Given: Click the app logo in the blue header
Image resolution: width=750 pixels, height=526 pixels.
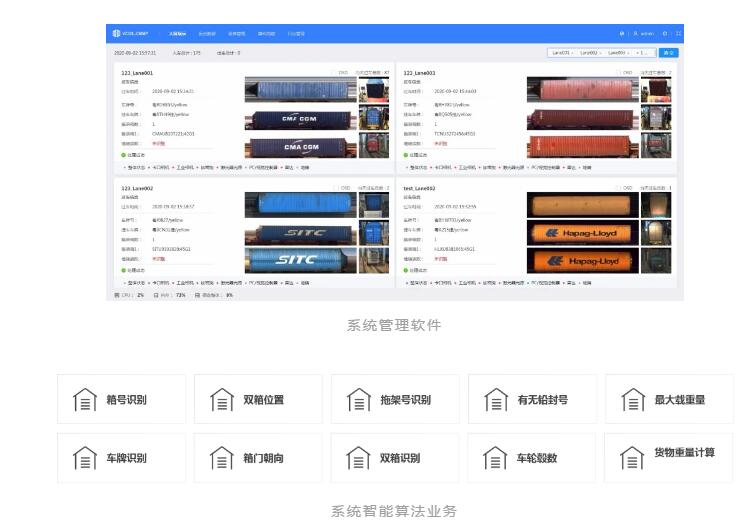Looking at the screenshot, I should 116,33.
